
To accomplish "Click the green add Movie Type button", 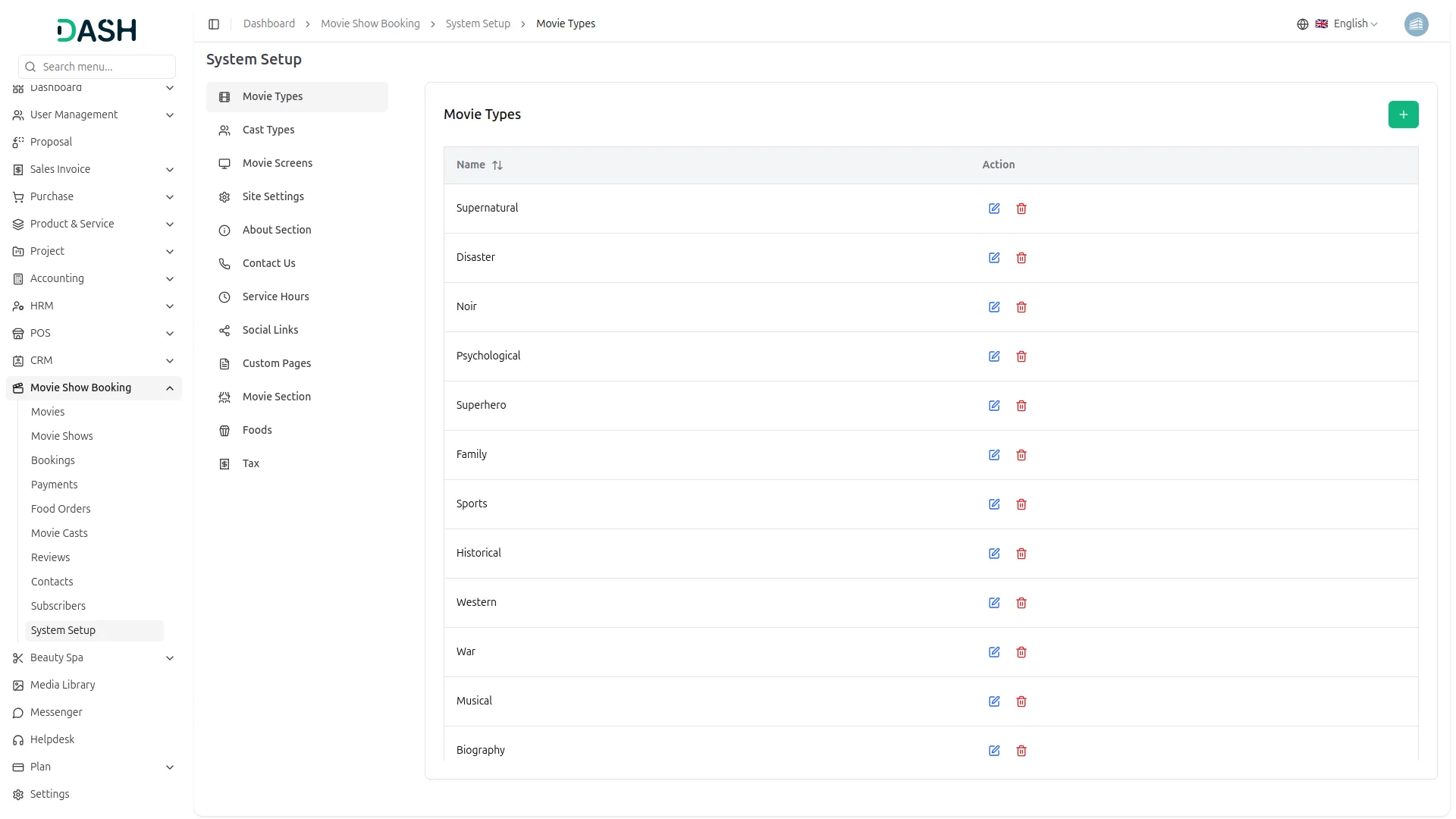I will [x=1403, y=114].
